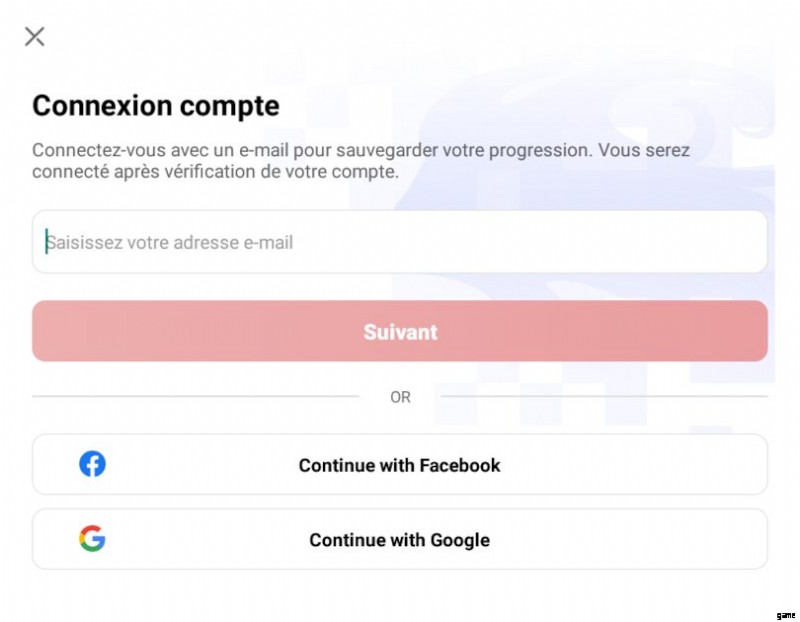Click the divider line left of OR
The height and width of the screenshot is (622, 800).
click(x=195, y=397)
